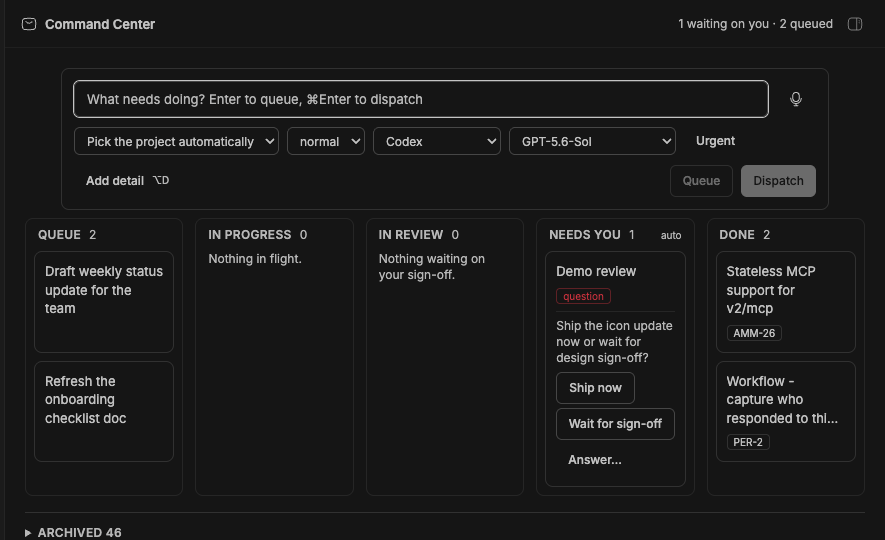The image size is (885, 540).
Task: Click the AMM-26 issue tag
Action: point(754,333)
